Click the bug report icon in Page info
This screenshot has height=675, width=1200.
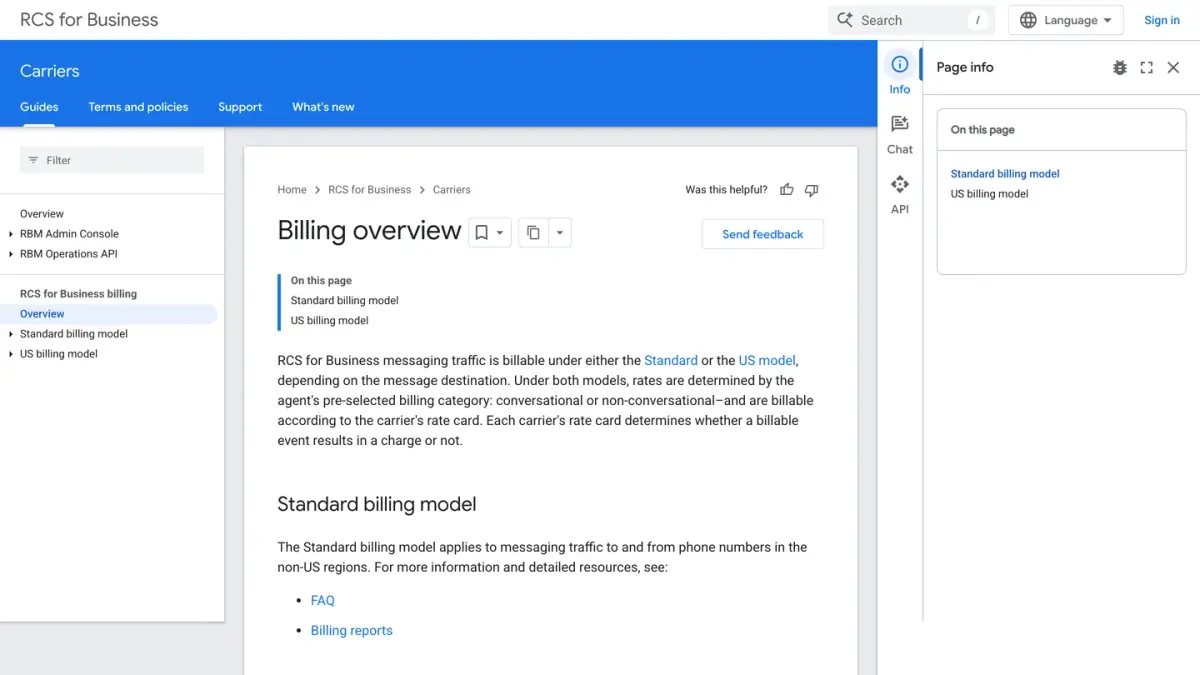click(1120, 67)
